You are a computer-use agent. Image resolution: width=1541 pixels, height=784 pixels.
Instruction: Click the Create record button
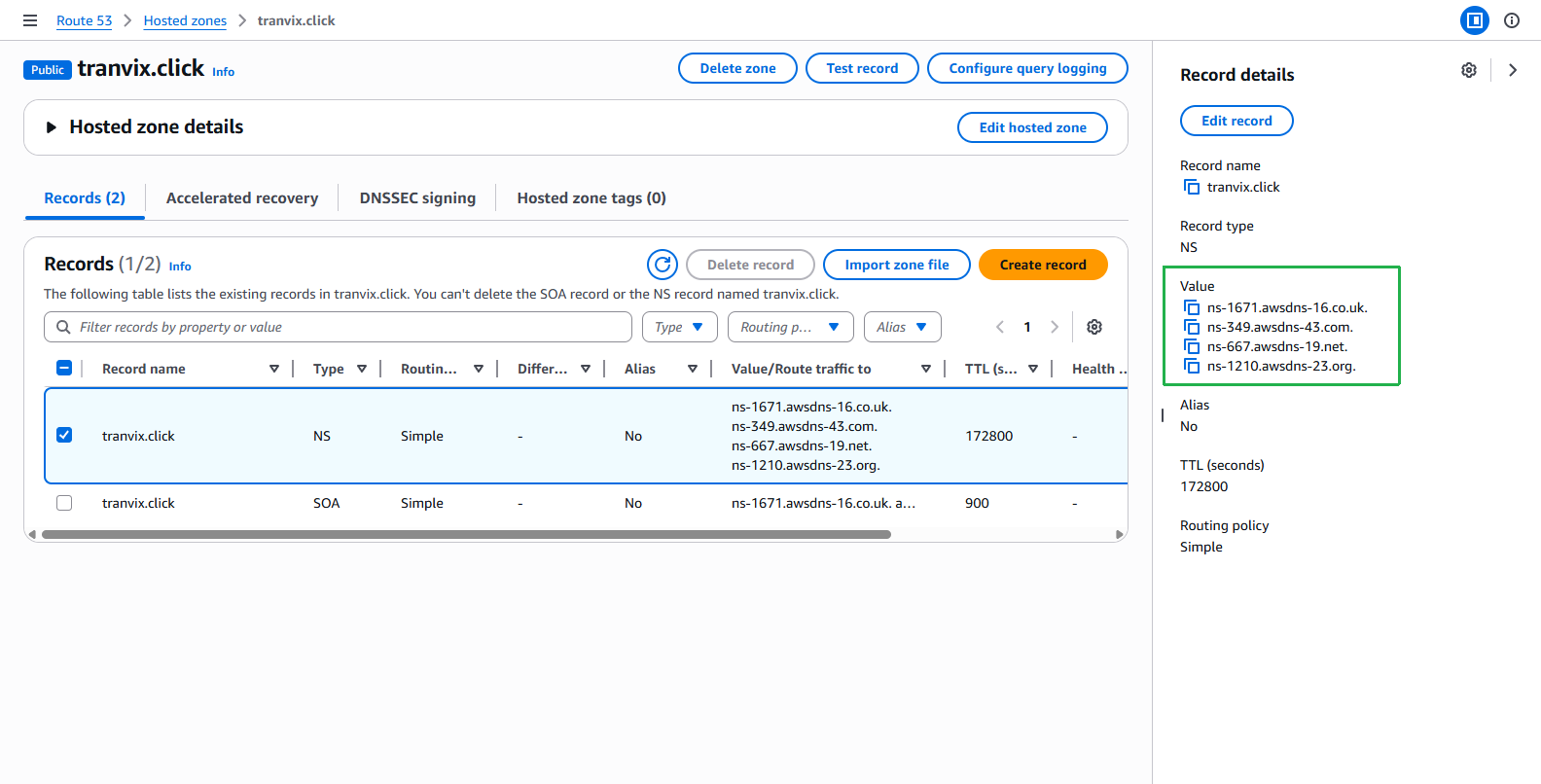(x=1043, y=265)
